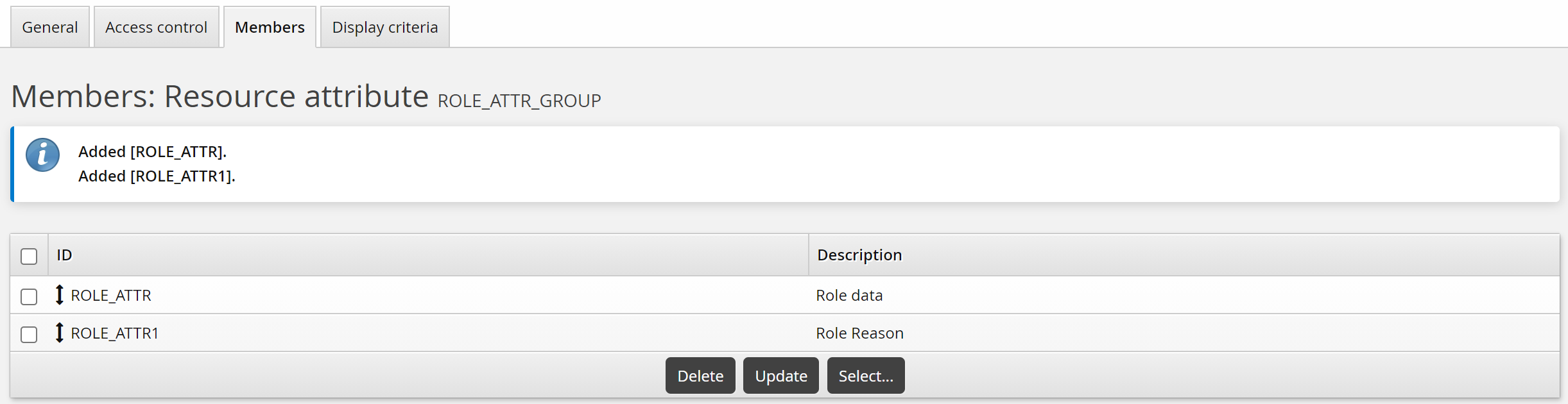Check the box for the ROLE_ATTR row
This screenshot has width=1568, height=404.
(x=29, y=296)
